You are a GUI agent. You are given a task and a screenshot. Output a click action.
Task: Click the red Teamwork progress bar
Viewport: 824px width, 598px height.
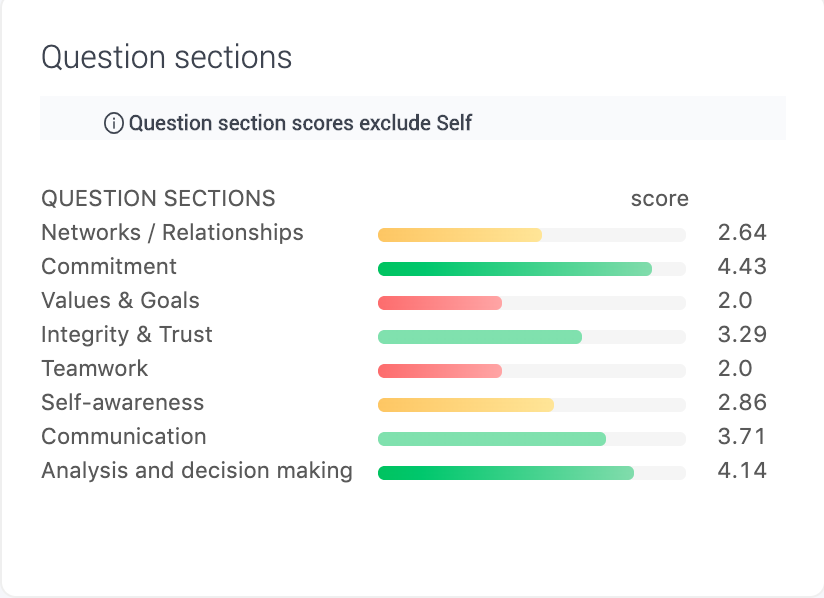pyautogui.click(x=532, y=371)
